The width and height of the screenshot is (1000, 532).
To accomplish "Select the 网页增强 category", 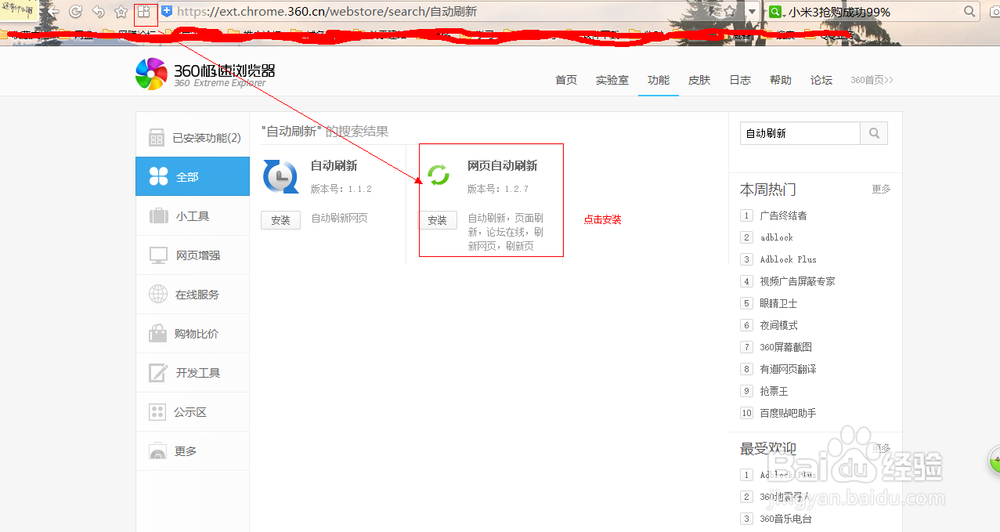I will 193,255.
